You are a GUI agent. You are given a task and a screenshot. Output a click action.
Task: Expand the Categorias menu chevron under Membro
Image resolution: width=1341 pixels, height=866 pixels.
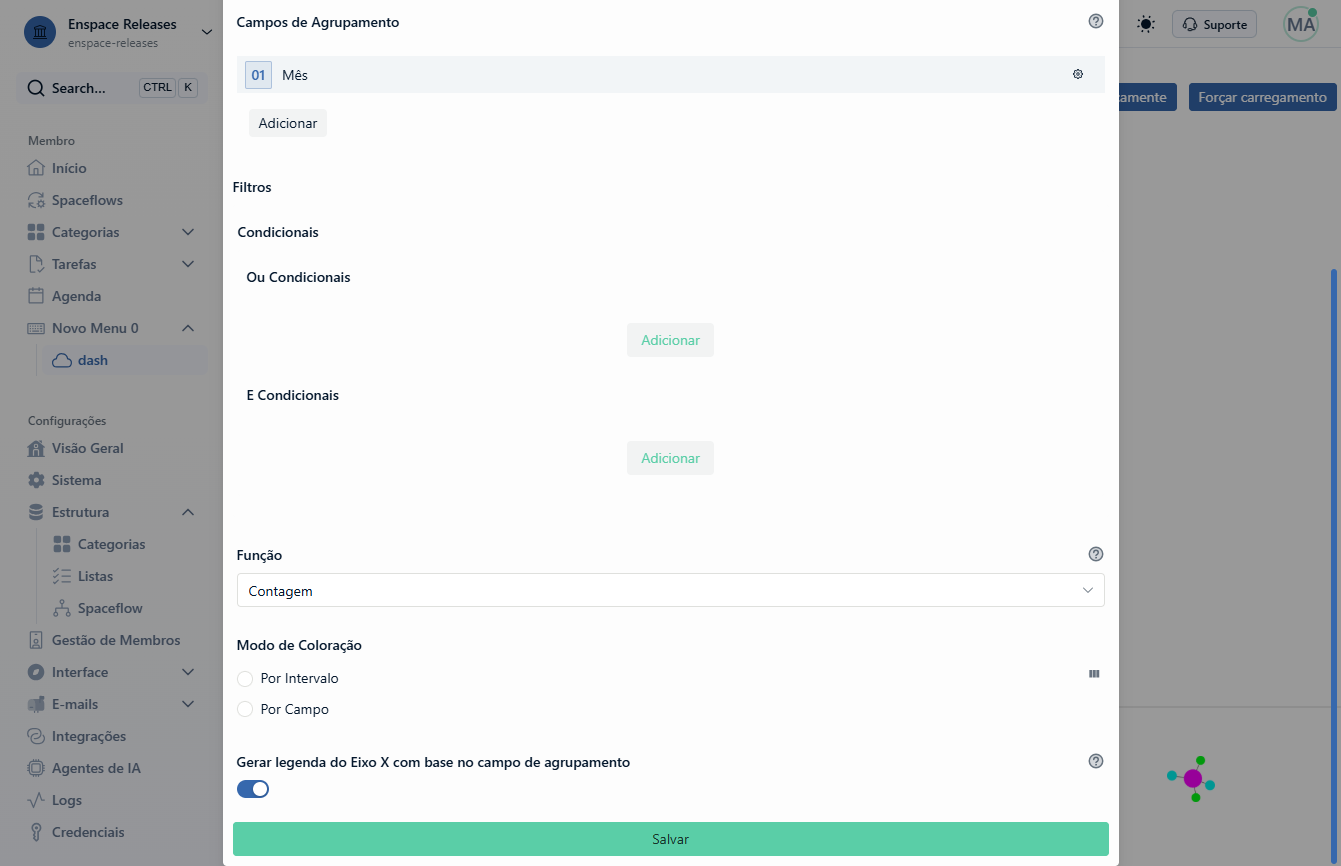(188, 232)
